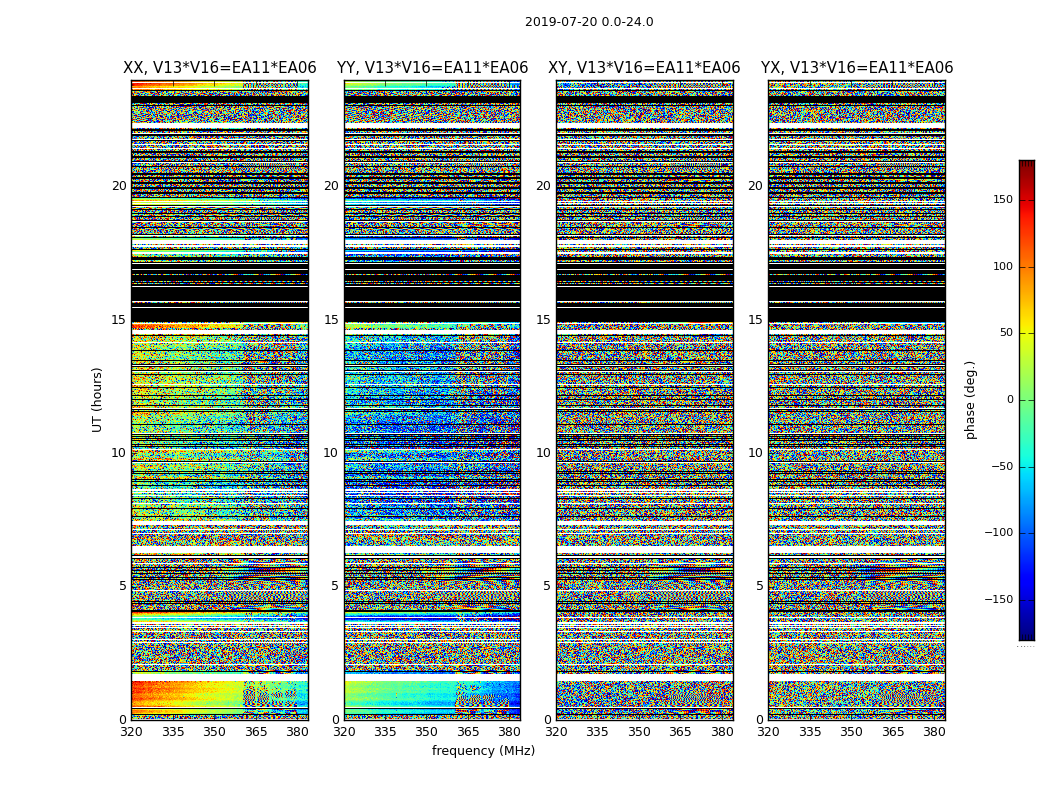Screen dimensions: 1050x800
Task: Click the 350 frequency tick under YY panel
Action: 427,732
